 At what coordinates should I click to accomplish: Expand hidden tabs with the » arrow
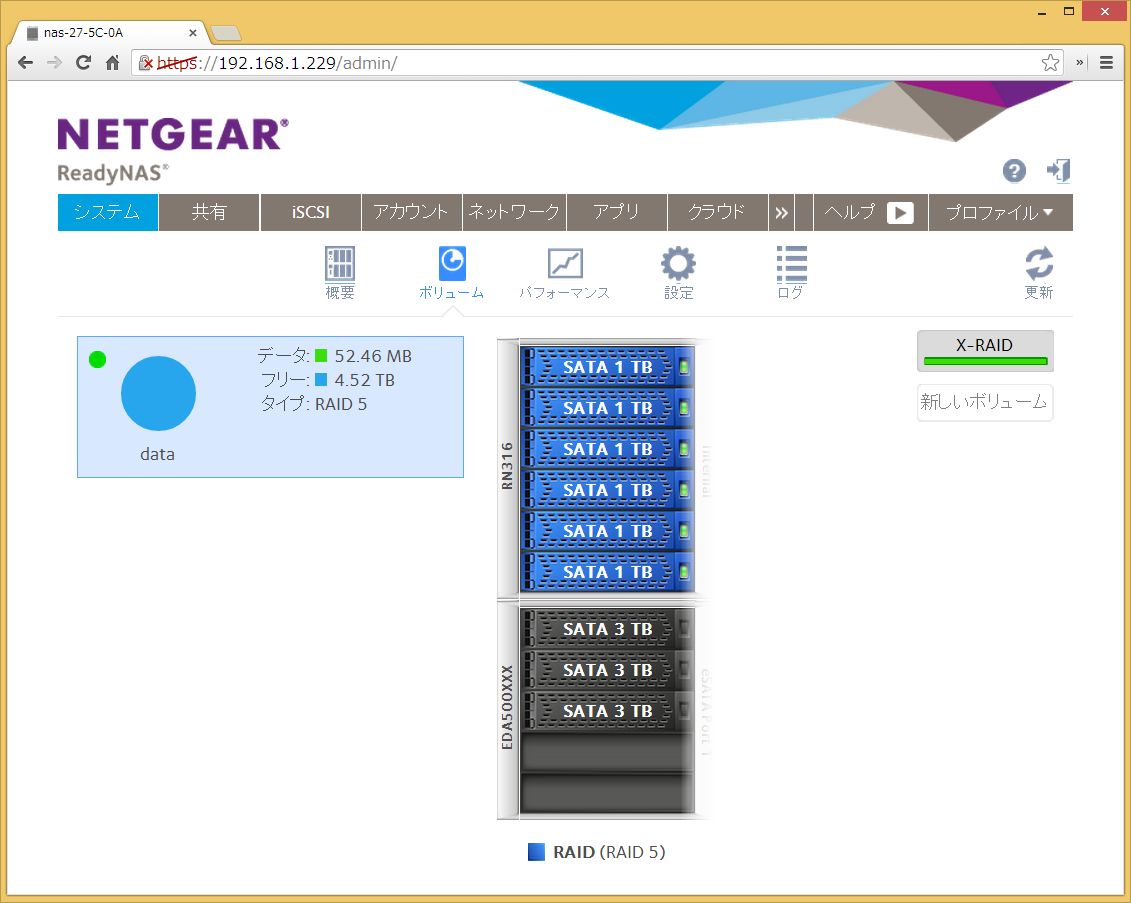coord(781,213)
